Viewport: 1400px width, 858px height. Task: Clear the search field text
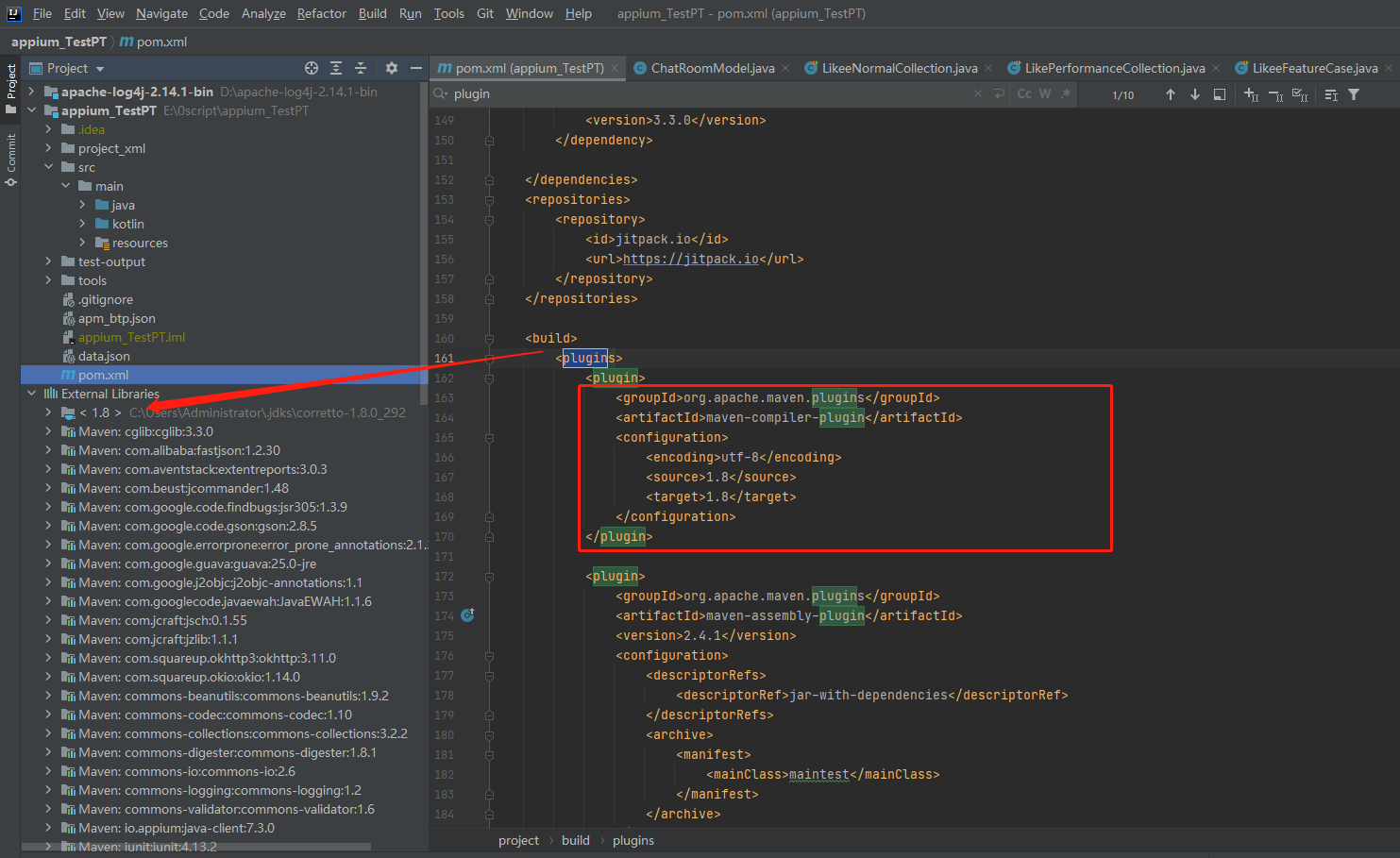pos(978,93)
